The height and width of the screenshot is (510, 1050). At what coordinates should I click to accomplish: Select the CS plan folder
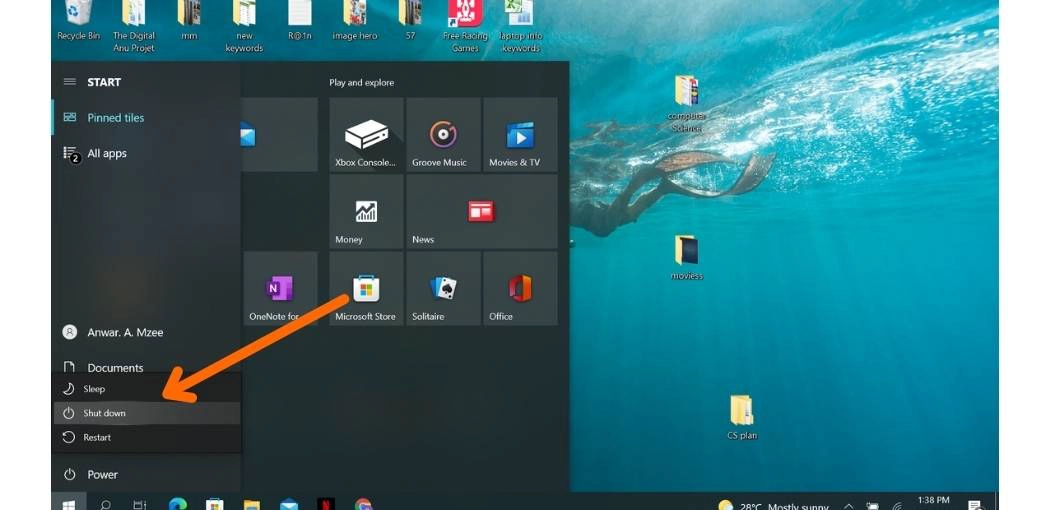741,418
